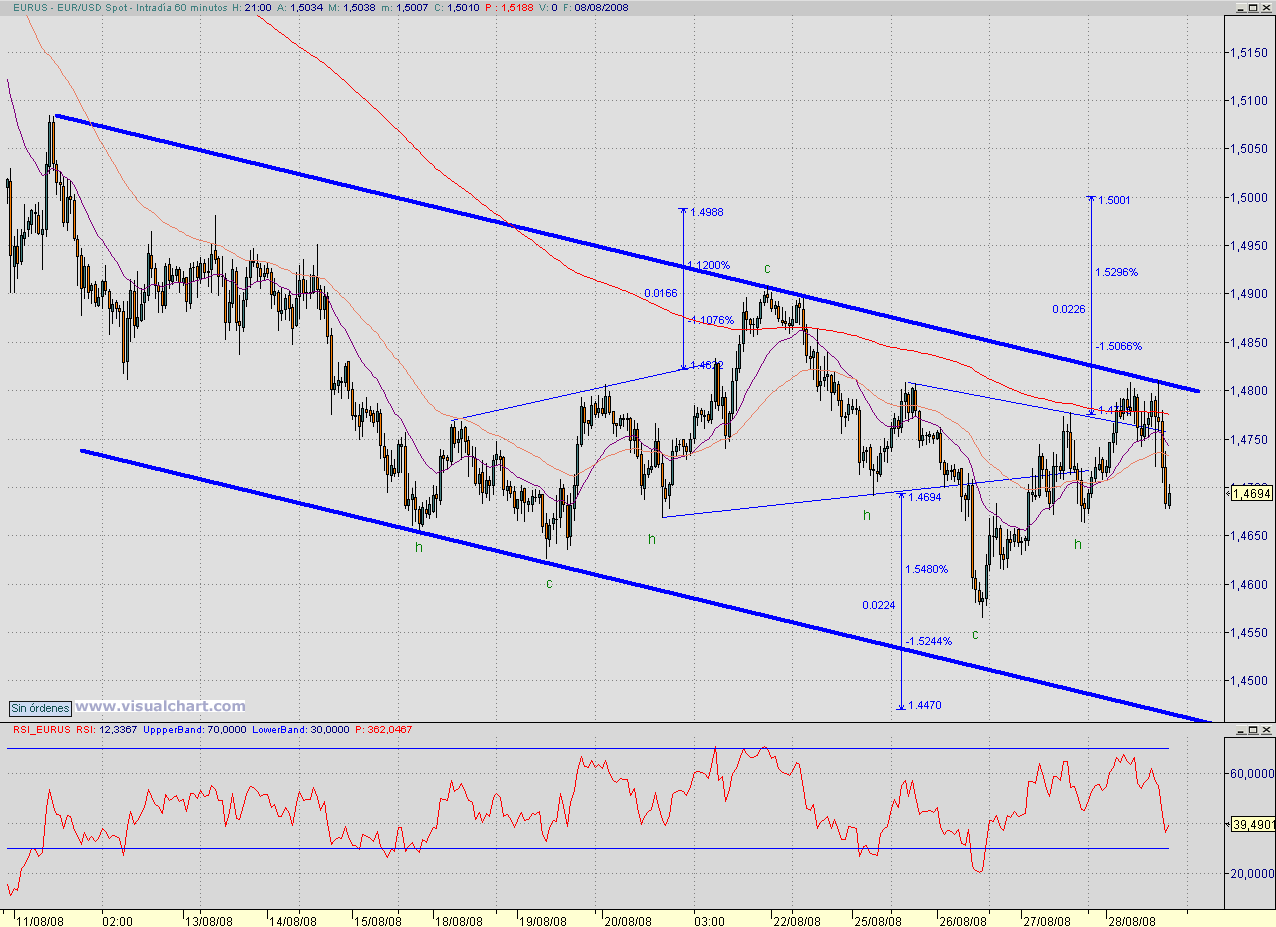Image resolution: width=1276 pixels, height=927 pixels.
Task: Click the 'Sin órdenes' button
Action: [x=41, y=708]
